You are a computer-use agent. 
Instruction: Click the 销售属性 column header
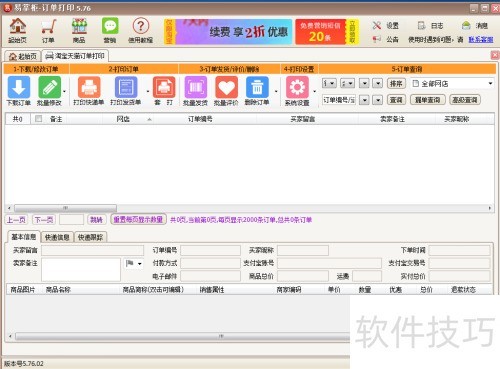[212, 290]
